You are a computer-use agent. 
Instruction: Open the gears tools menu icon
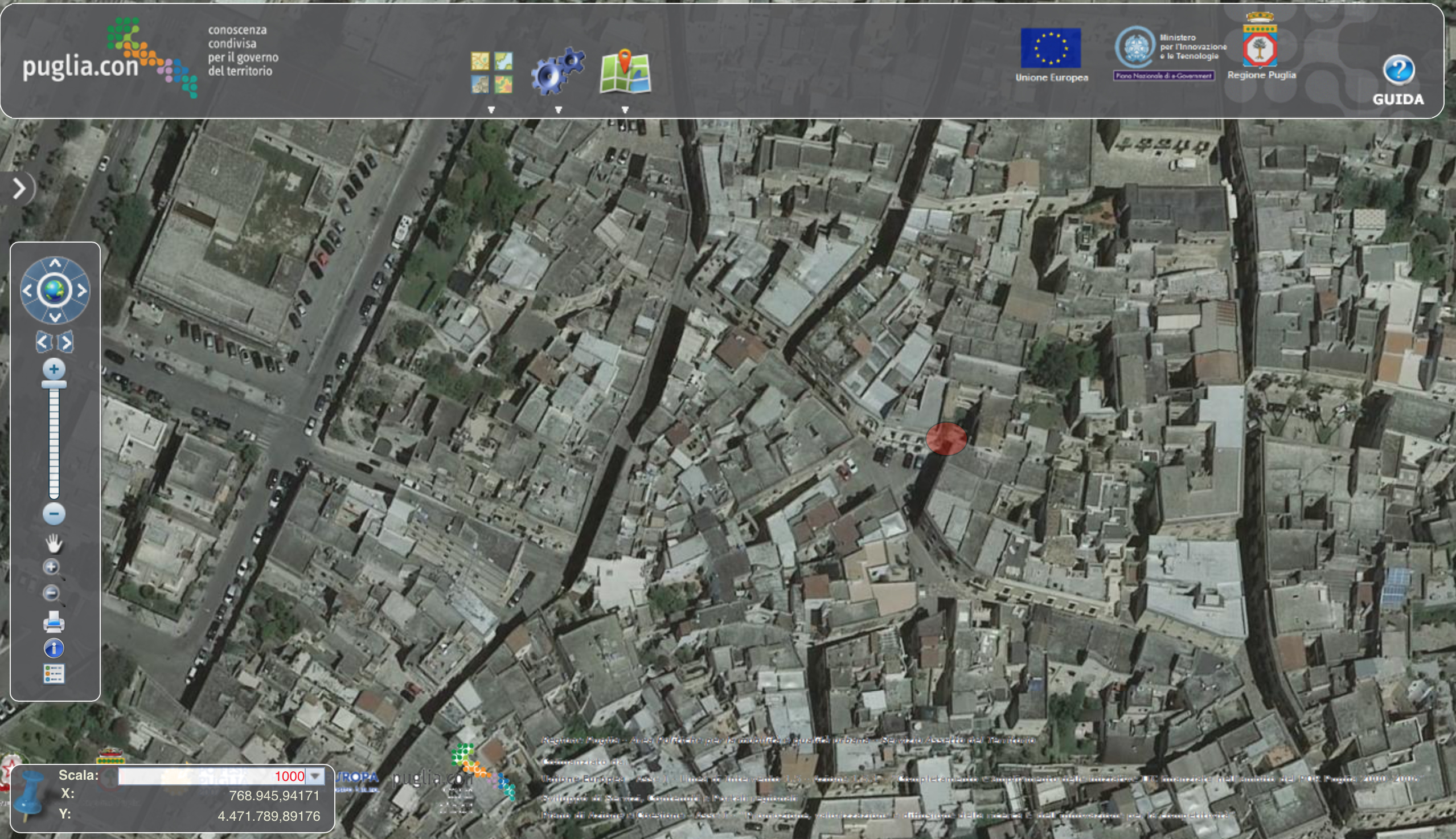pos(557,71)
